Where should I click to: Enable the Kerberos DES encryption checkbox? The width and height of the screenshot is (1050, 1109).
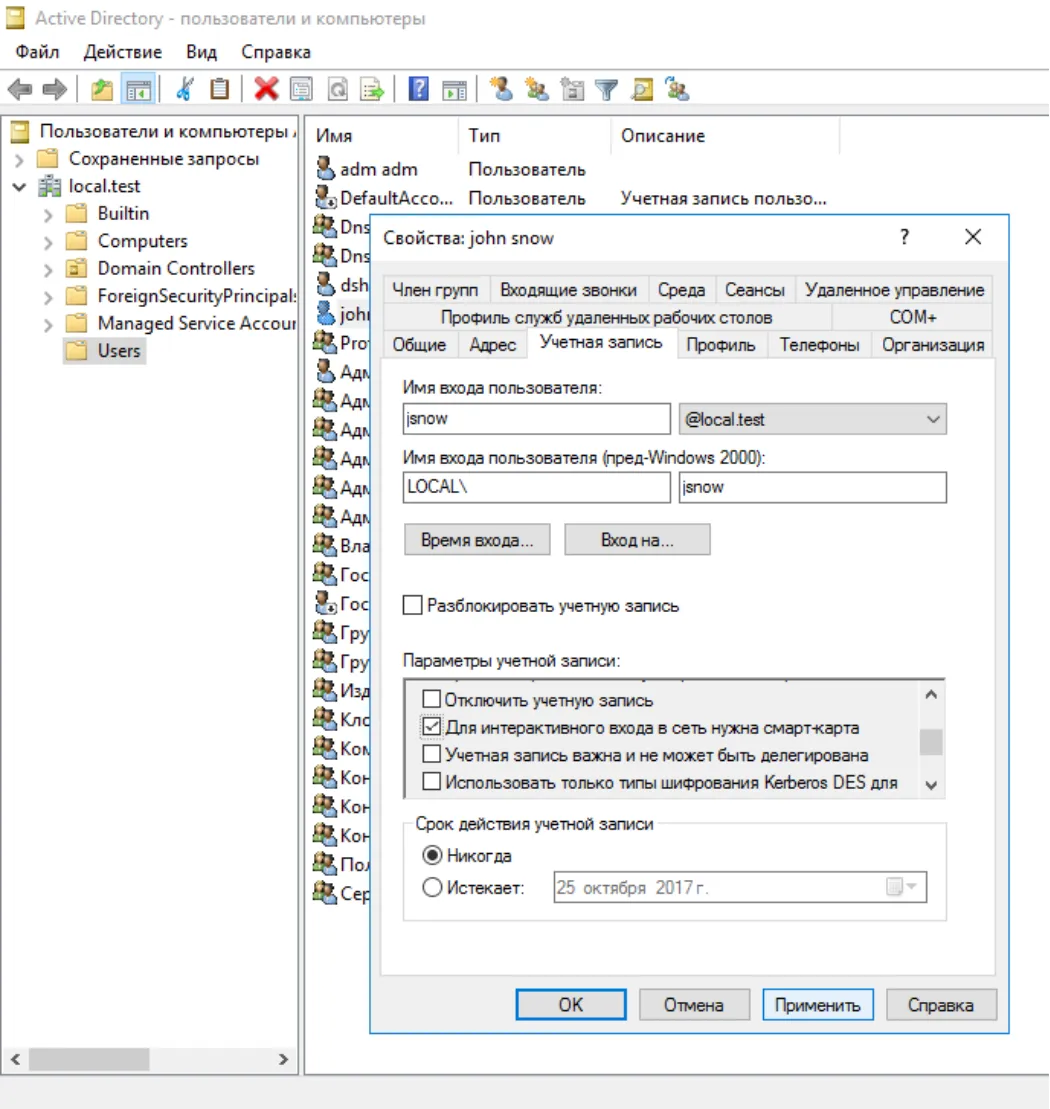coord(431,782)
